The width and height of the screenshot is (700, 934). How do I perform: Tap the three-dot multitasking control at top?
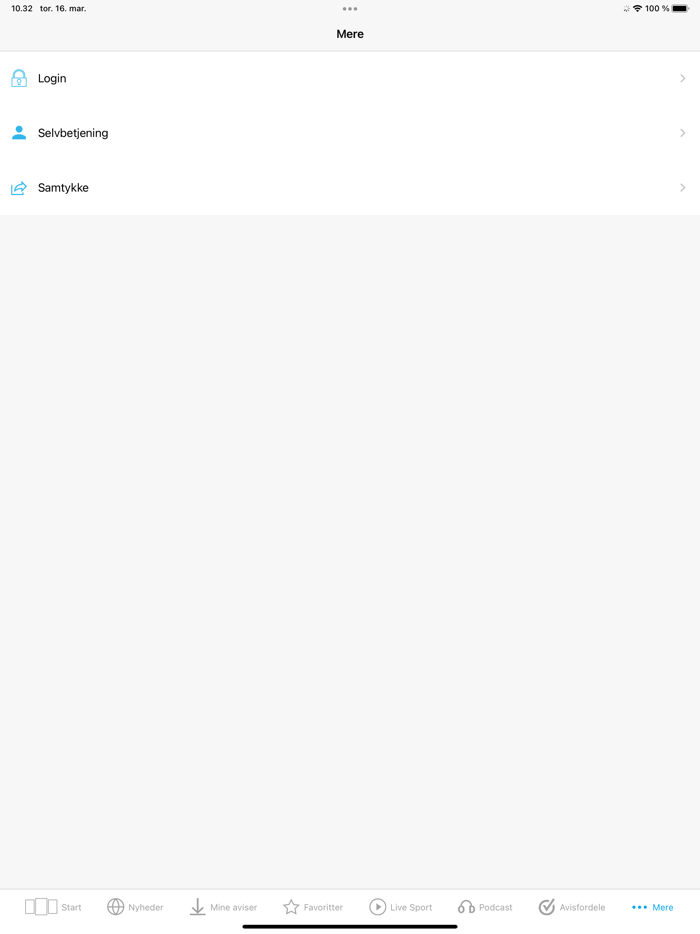pos(350,9)
